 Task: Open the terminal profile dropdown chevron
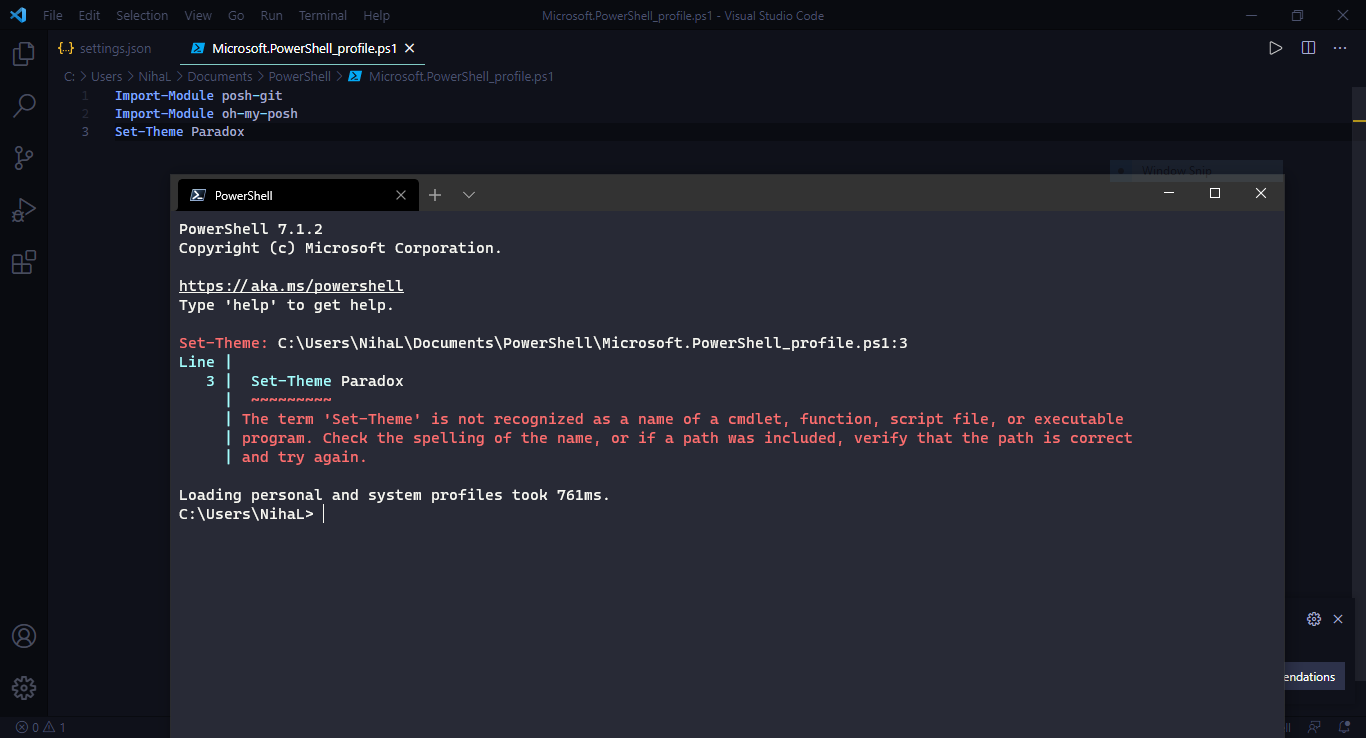(x=468, y=194)
